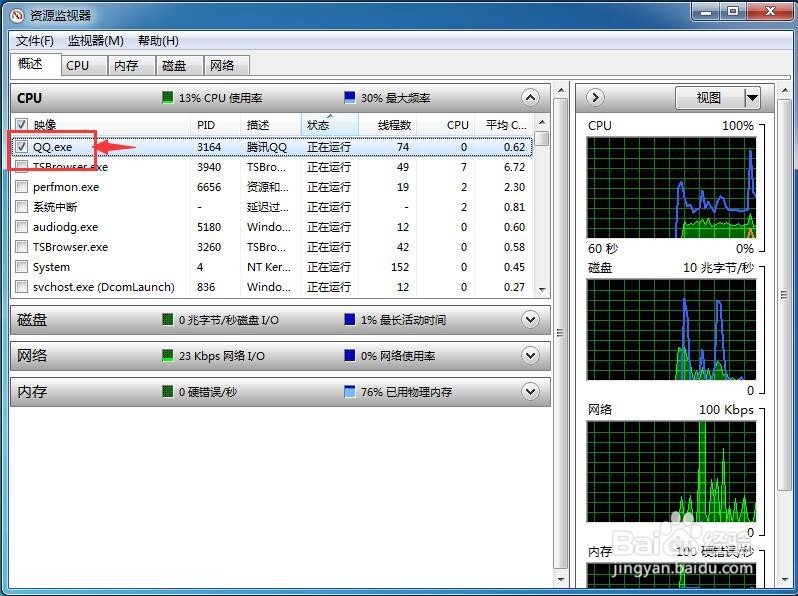
Task: Click the green CPU usage indicator square
Action: [x=167, y=98]
